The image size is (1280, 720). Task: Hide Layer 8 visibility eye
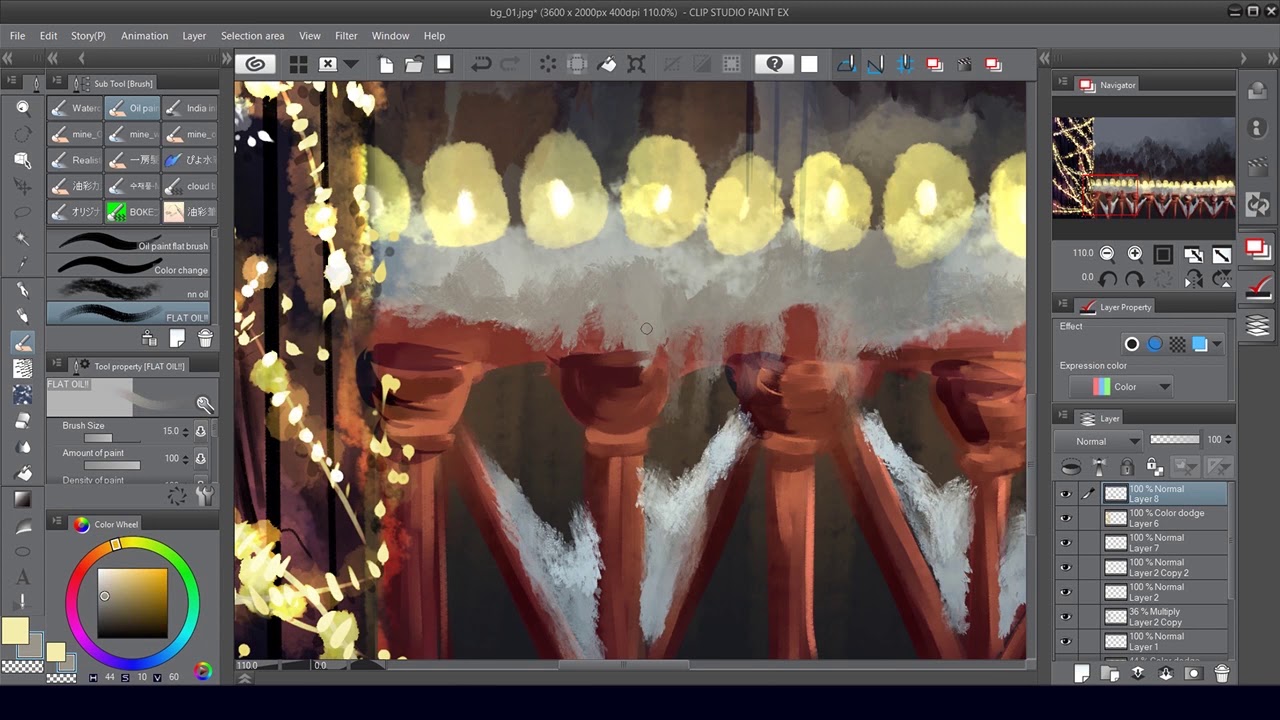[1065, 494]
